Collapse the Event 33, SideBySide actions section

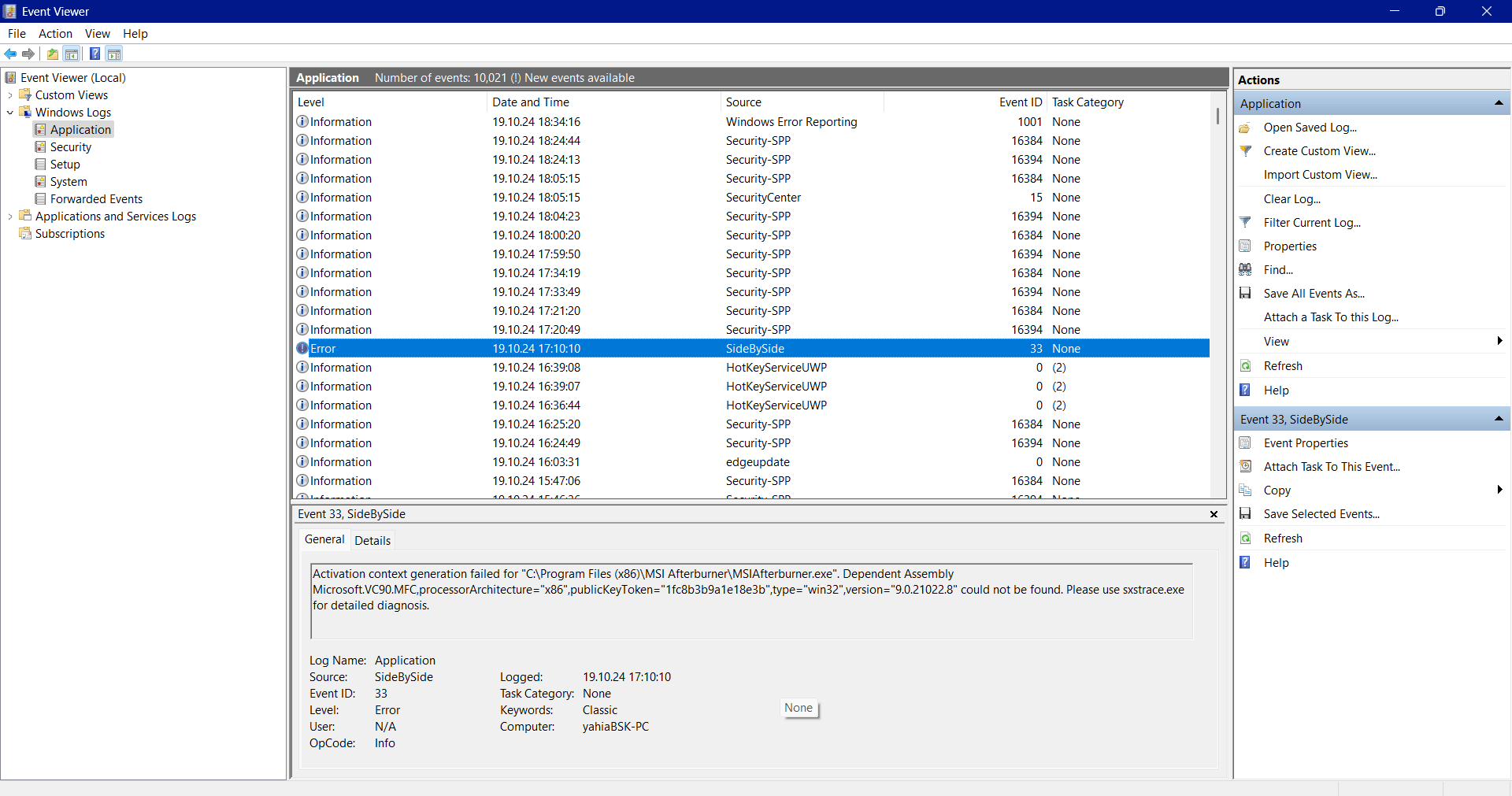[x=1499, y=420]
